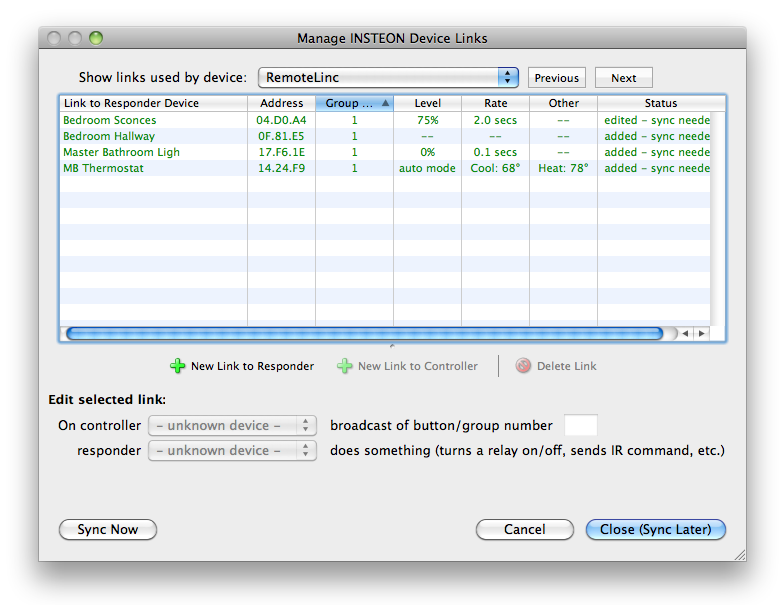Image resolution: width=782 pixels, height=605 pixels.
Task: Select the Master Bathroom Ligh link row
Action: click(x=385, y=152)
